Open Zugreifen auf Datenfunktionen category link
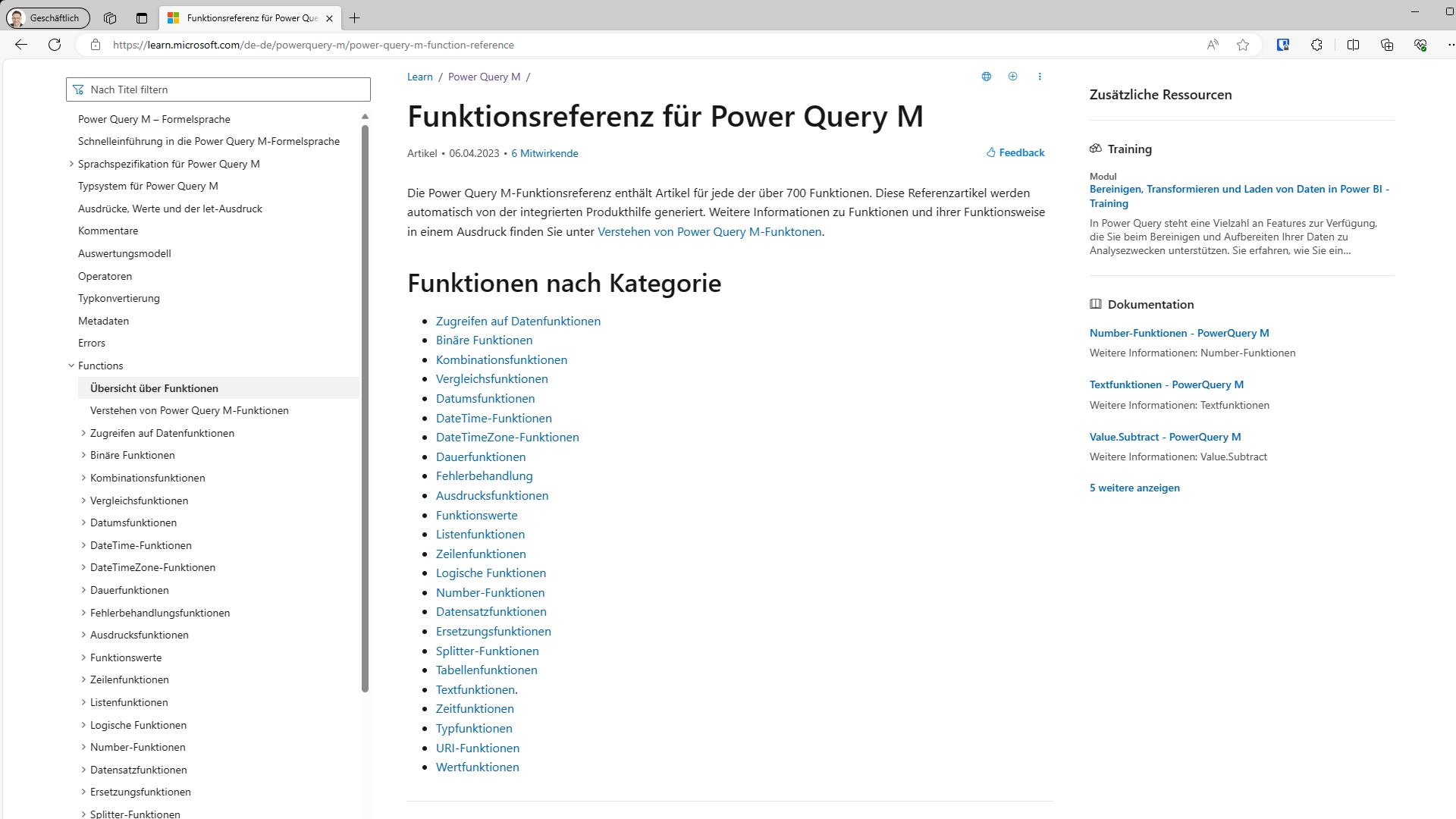This screenshot has height=819, width=1456. point(518,321)
